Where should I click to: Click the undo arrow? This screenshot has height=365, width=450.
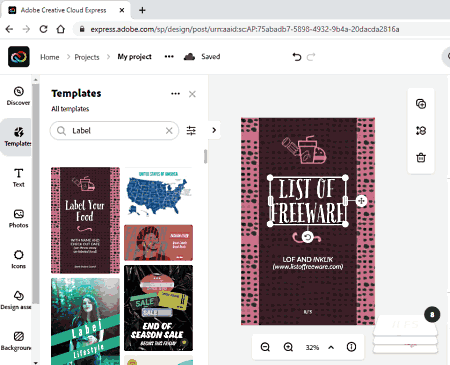point(297,57)
